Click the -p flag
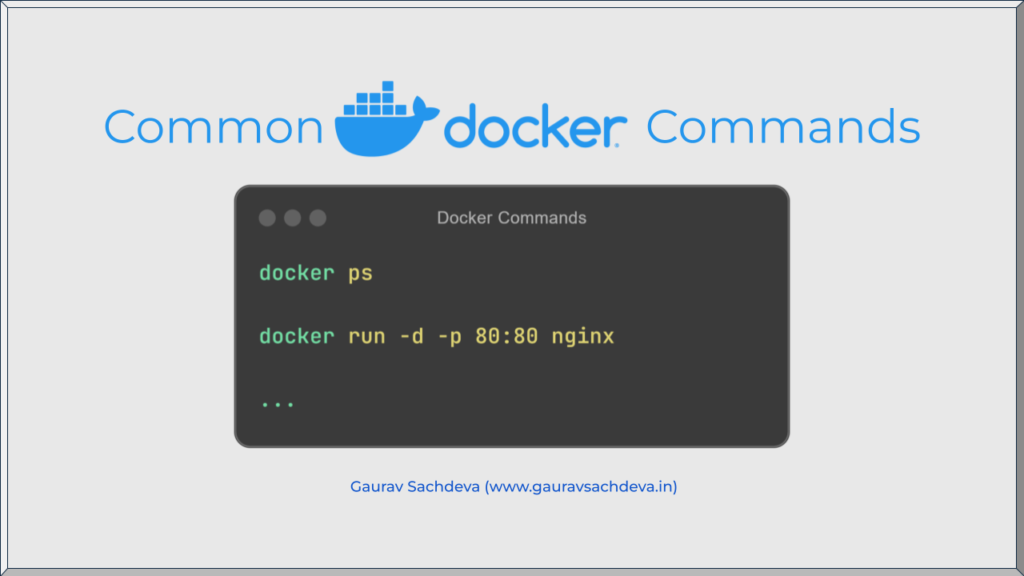This screenshot has height=576, width=1024. pyautogui.click(x=450, y=338)
